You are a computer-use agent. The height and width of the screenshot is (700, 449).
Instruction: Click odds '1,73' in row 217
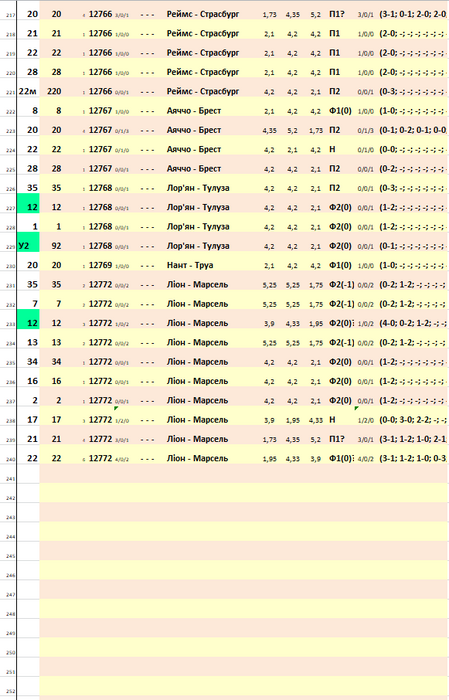pos(270,15)
